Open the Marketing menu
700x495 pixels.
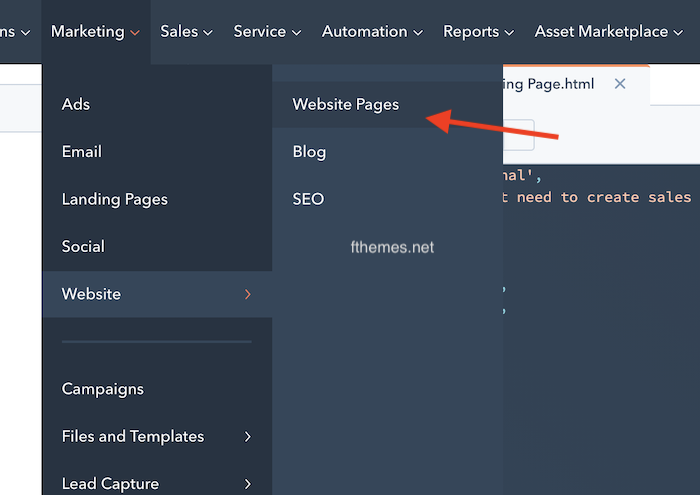tap(96, 32)
